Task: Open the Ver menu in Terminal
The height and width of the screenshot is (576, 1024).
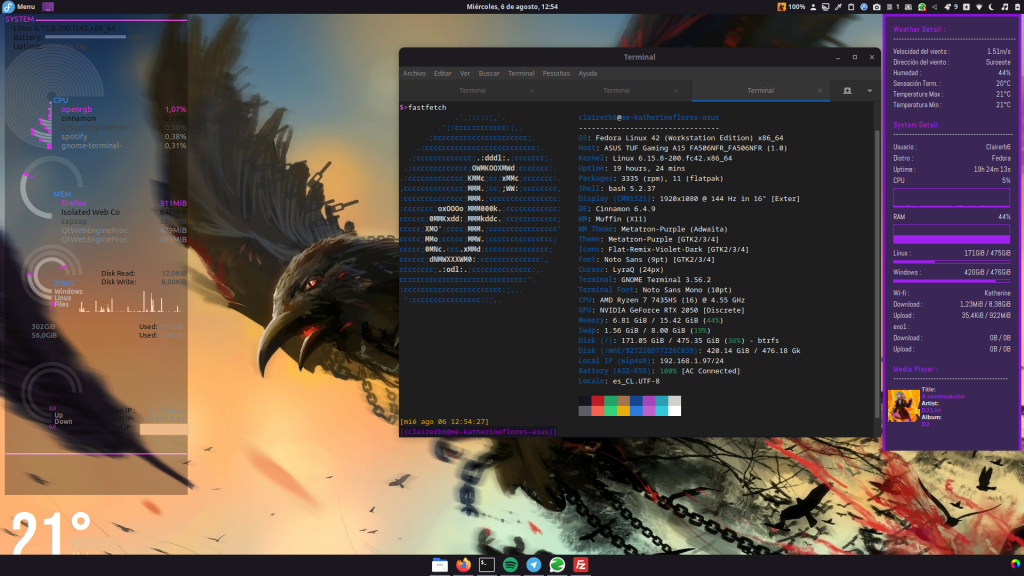Action: (x=465, y=73)
